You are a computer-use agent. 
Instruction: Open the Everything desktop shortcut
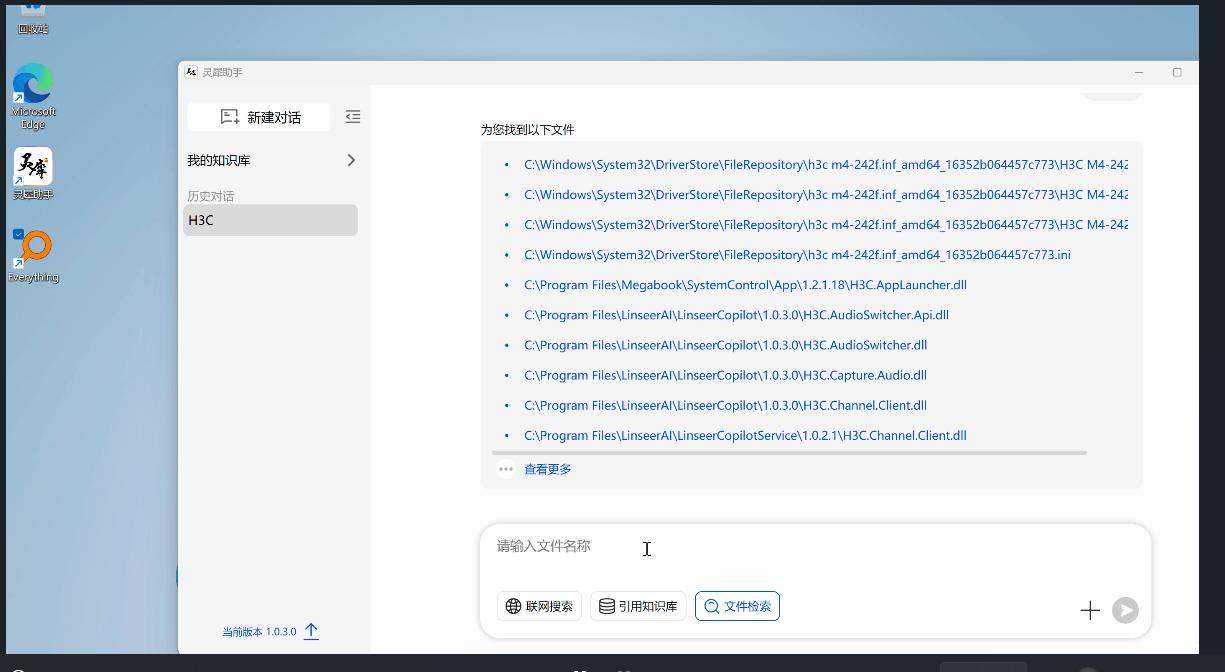(x=33, y=256)
